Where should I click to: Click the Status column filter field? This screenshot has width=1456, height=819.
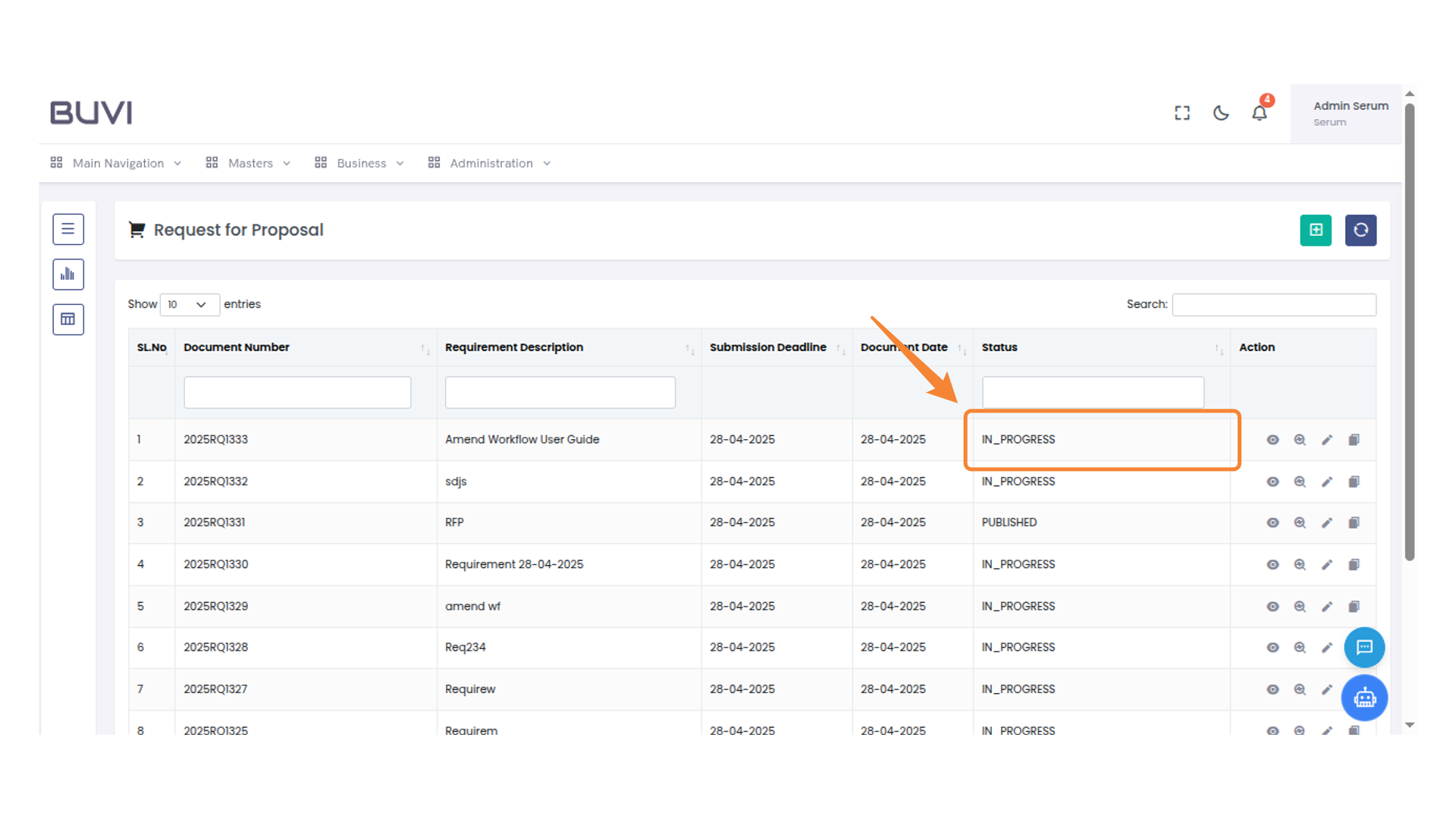coord(1092,392)
